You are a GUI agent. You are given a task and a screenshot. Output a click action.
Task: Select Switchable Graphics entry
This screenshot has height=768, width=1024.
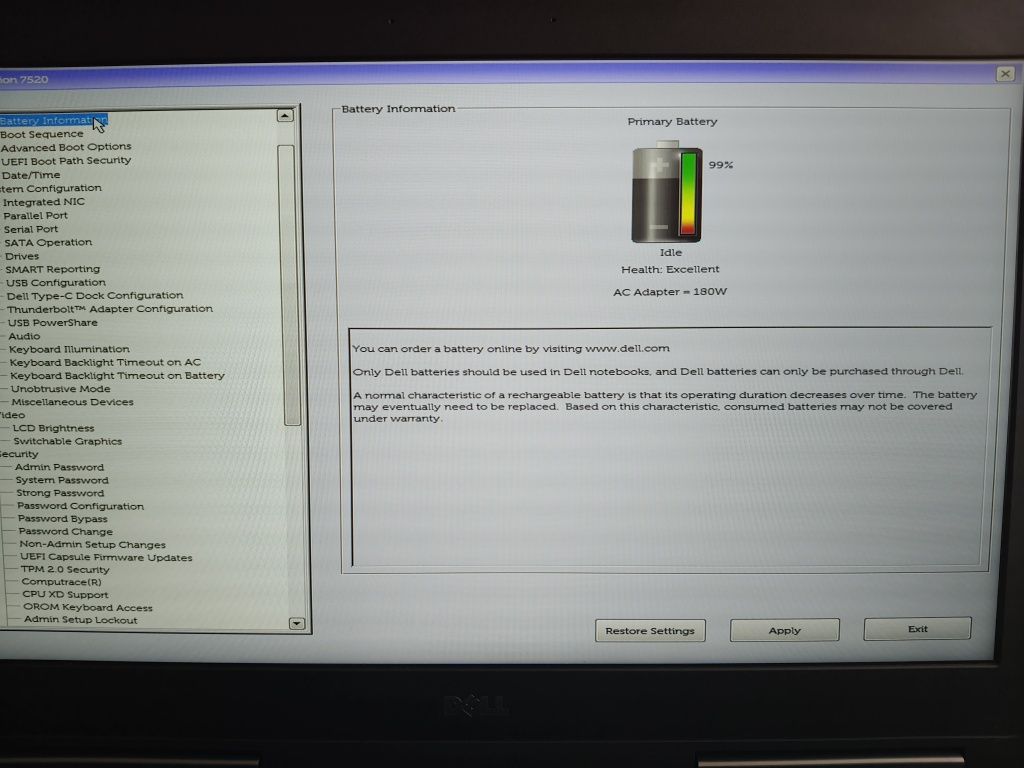tap(67, 441)
